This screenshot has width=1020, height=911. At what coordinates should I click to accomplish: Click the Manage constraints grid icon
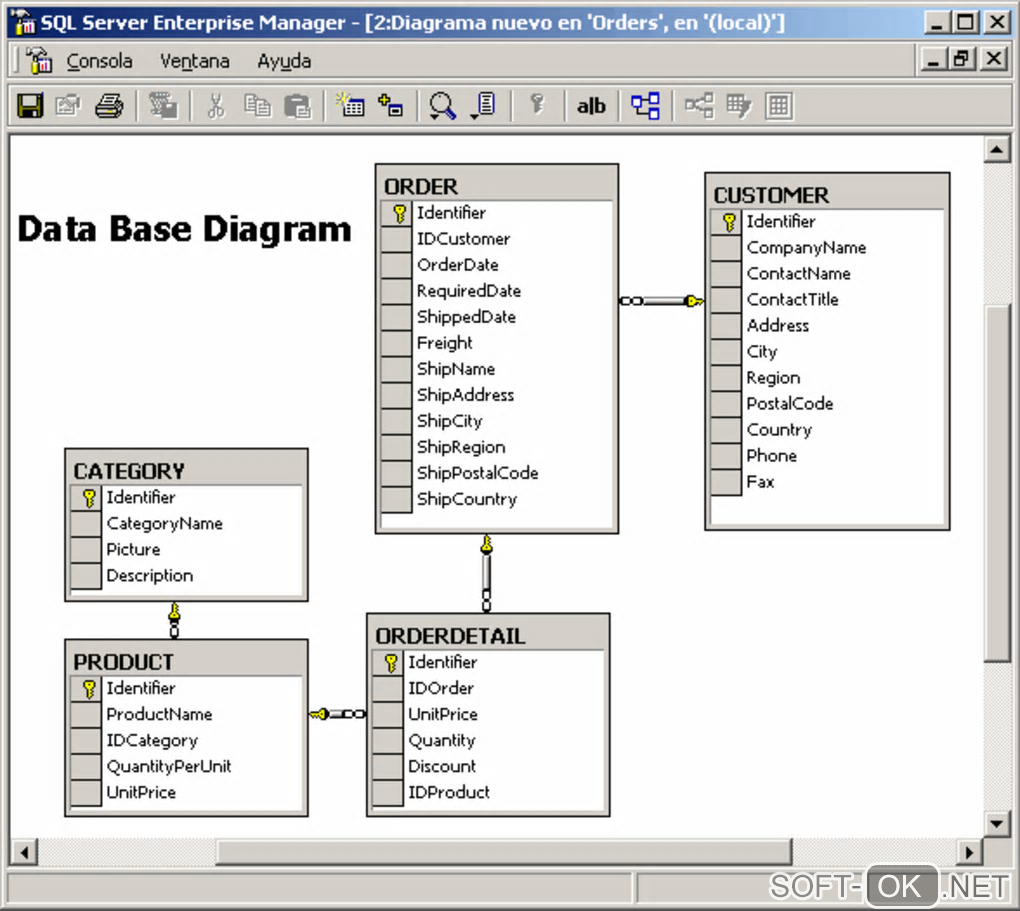779,106
